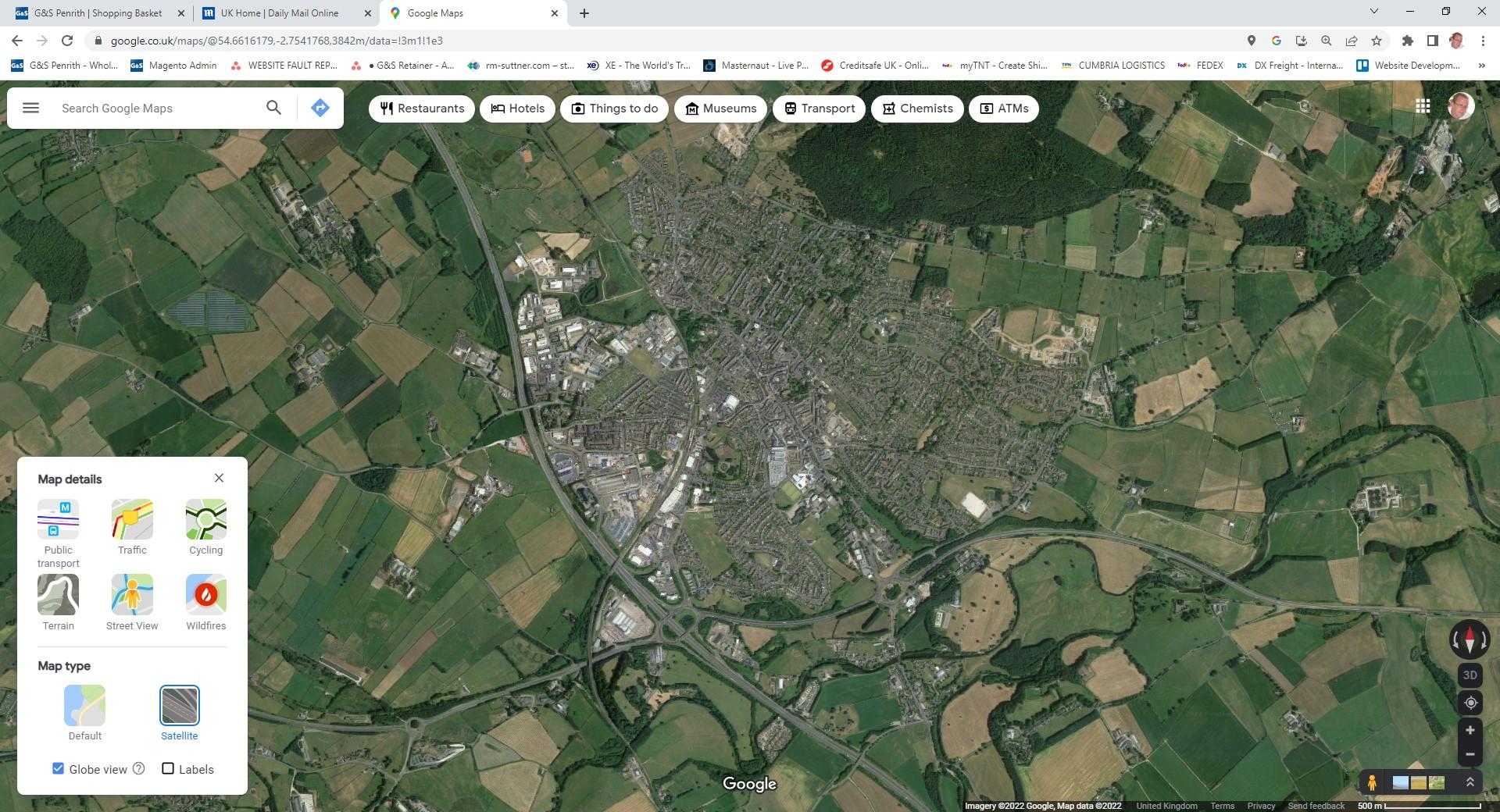Open the Chrome three-dot menu
Viewport: 1500px width, 812px height.
(x=1483, y=41)
